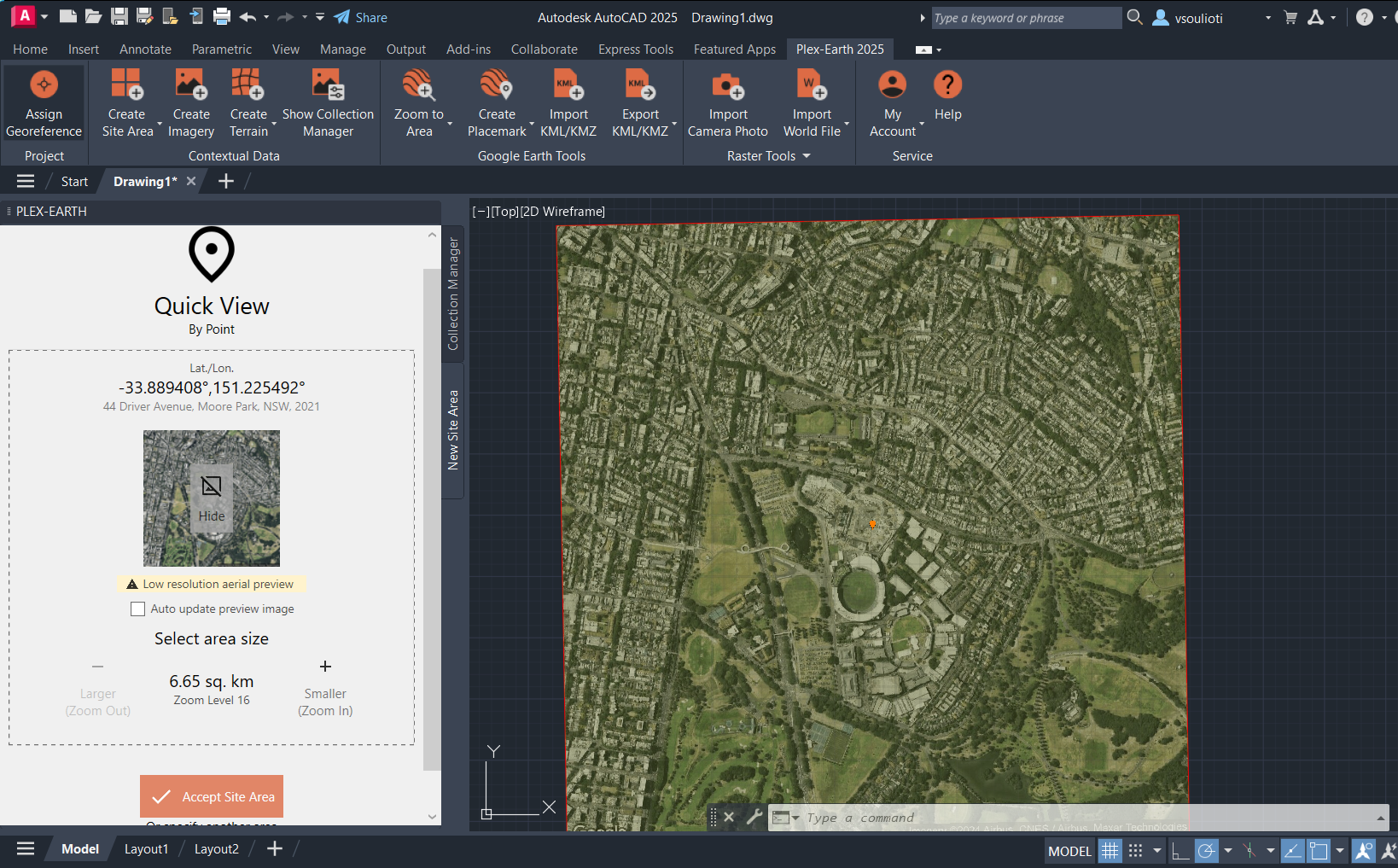The image size is (1398, 868).
Task: Toggle drawing grid display in status bar
Action: pos(1110,850)
